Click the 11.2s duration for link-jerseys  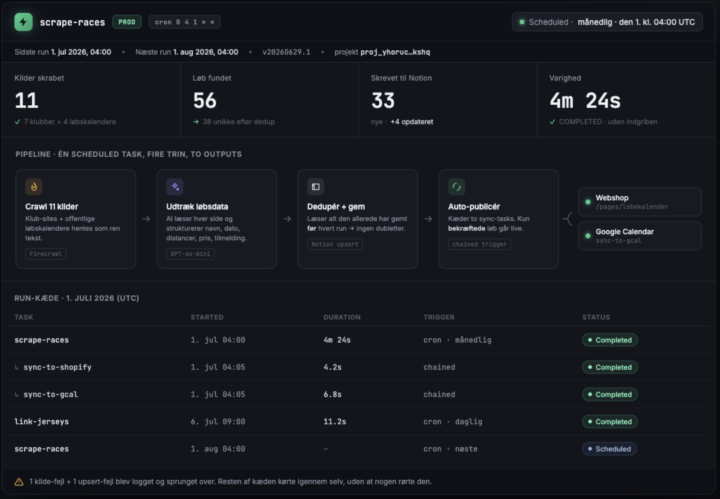point(335,422)
